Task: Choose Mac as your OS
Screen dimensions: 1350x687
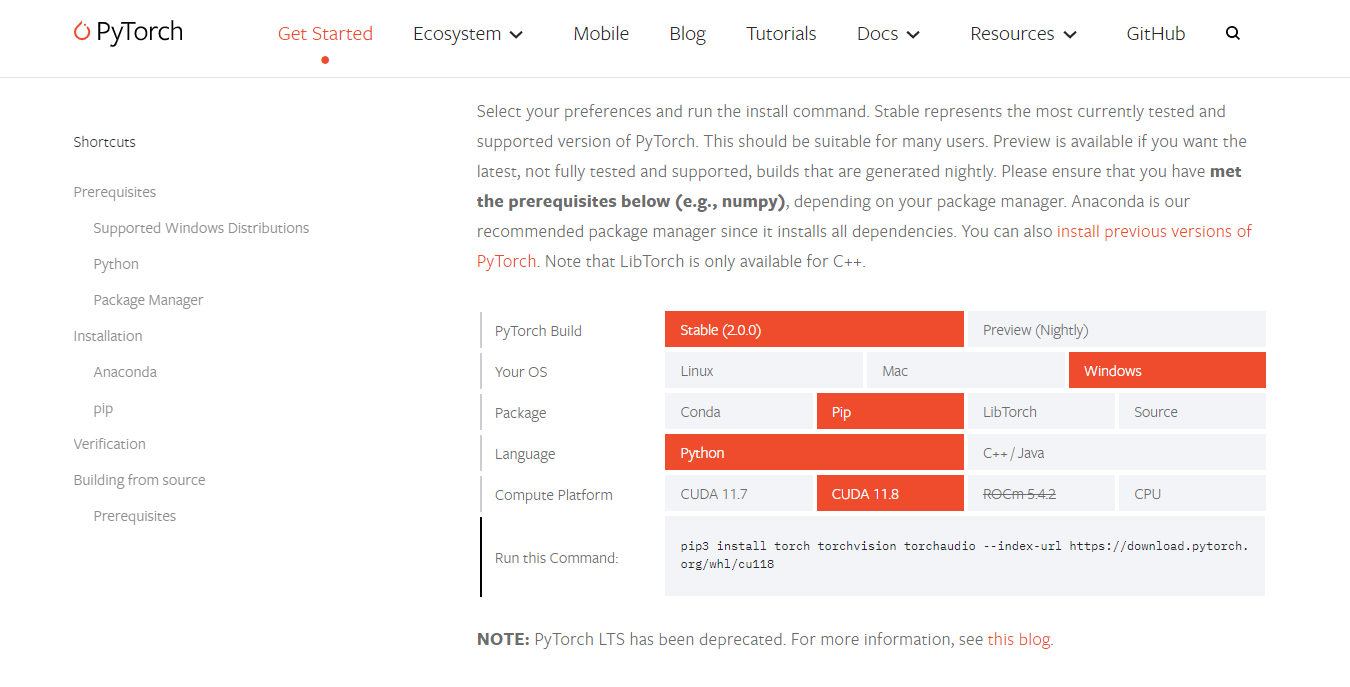Action: (965, 370)
